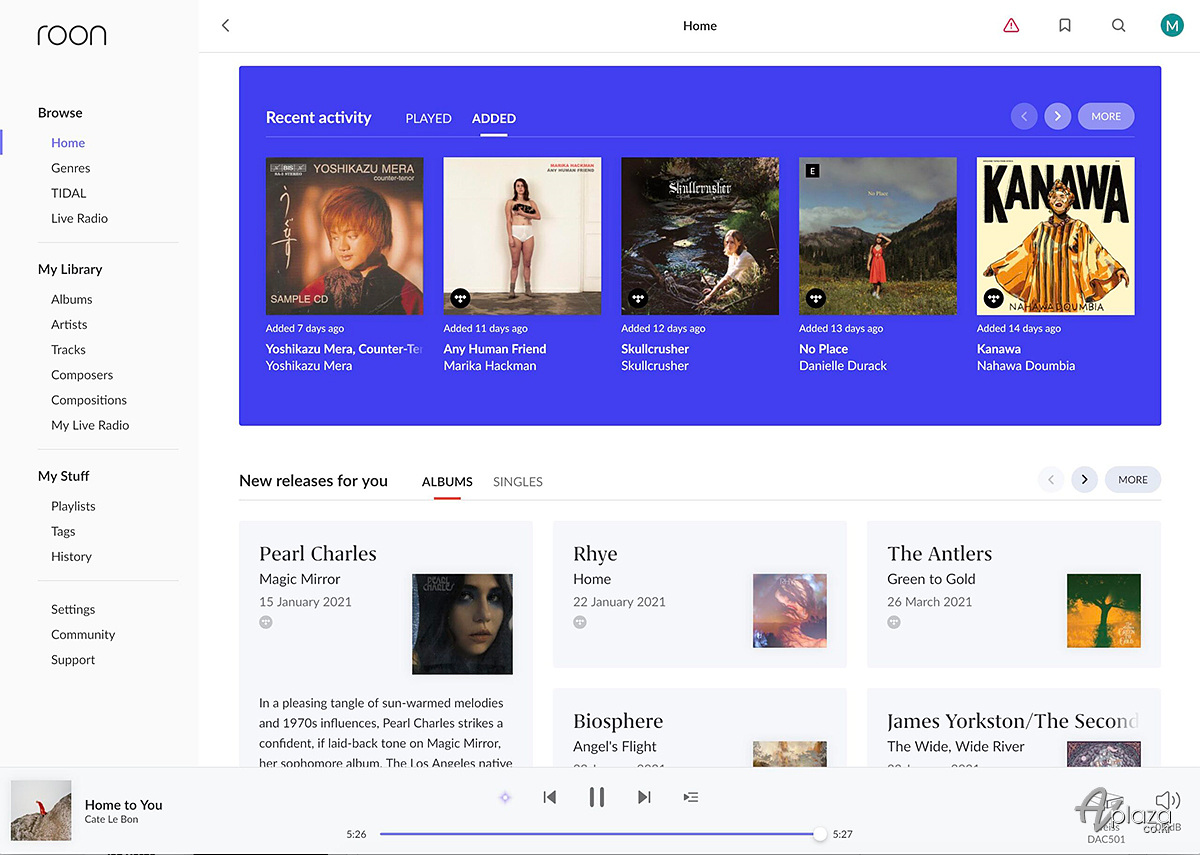Screen dimensions: 1200x855
Task: Open My Live Radio
Action: [90, 425]
